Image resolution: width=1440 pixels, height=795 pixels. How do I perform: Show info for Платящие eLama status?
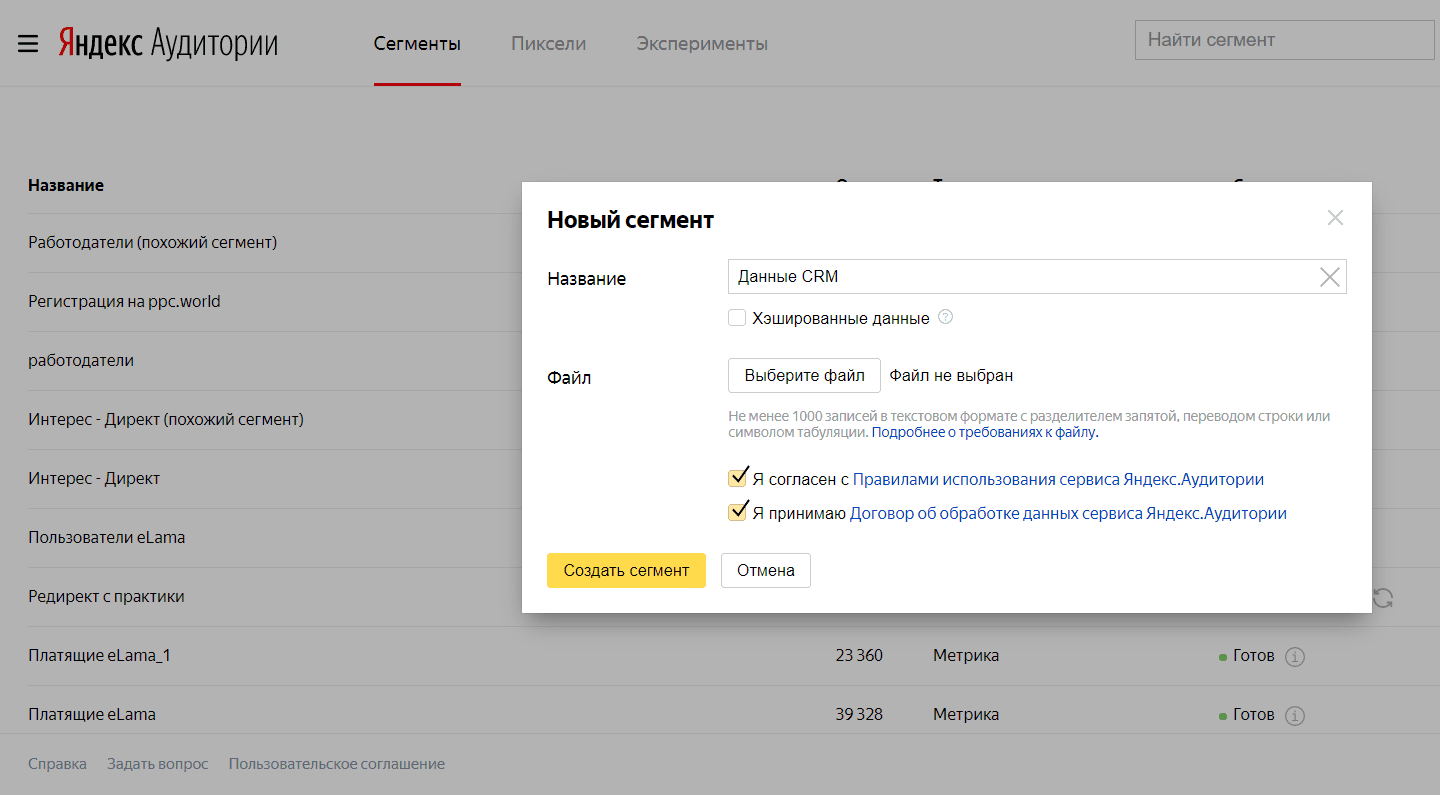coord(1295,716)
